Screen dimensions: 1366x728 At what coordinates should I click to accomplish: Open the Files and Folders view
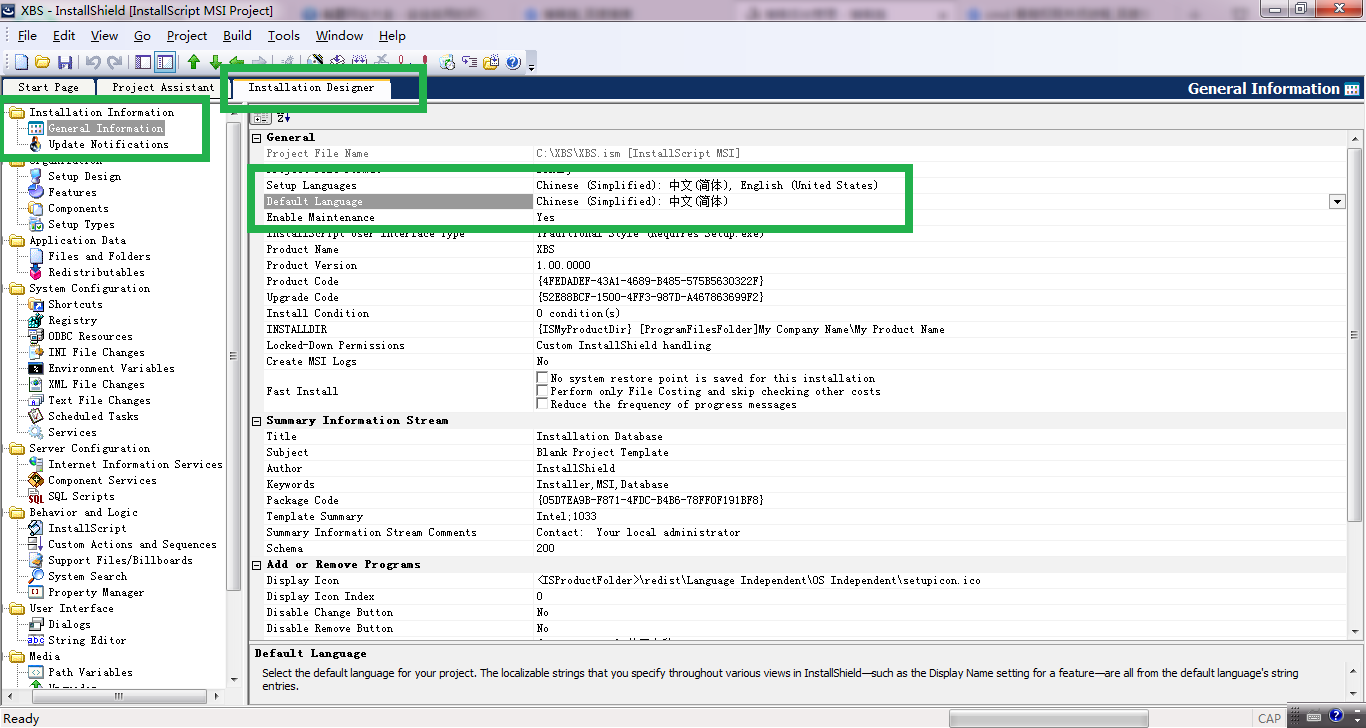point(99,256)
